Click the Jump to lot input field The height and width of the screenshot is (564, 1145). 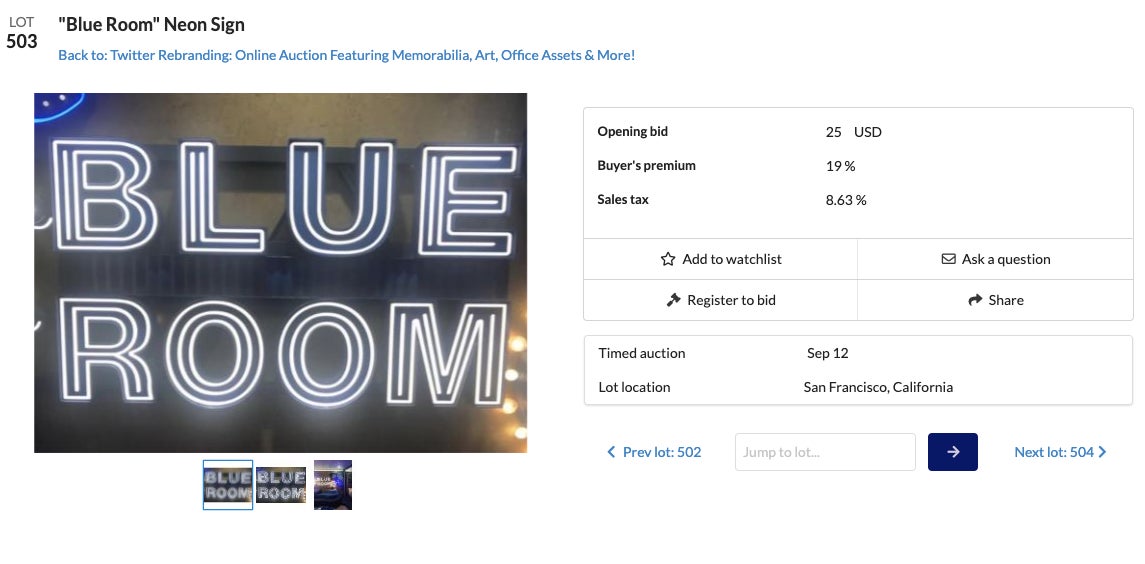click(x=825, y=452)
